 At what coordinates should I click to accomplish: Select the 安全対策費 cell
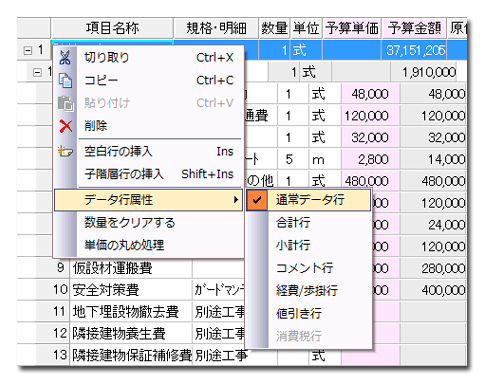pos(131,290)
